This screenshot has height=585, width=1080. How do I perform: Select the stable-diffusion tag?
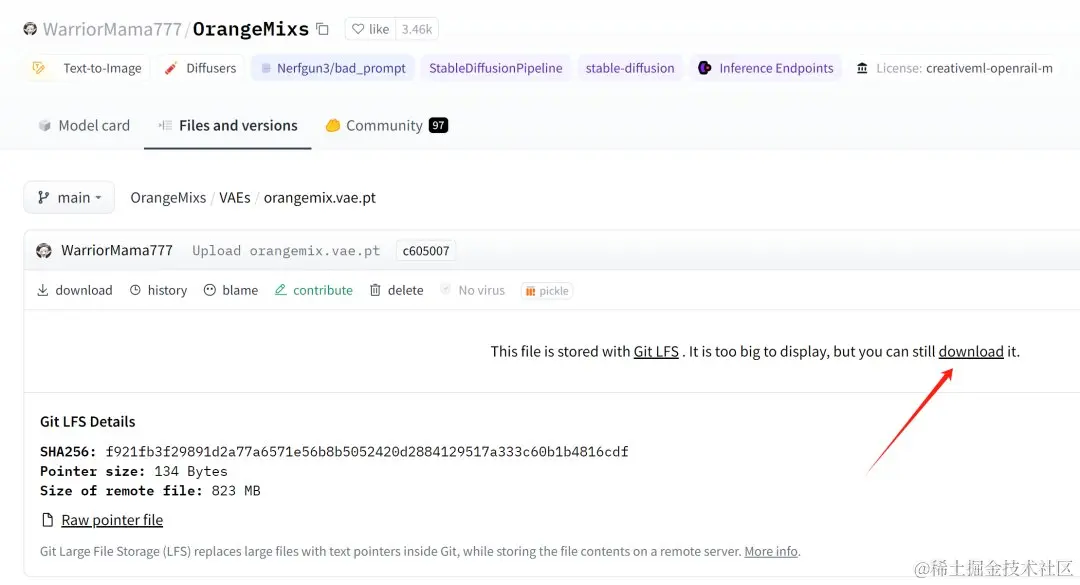[630, 68]
